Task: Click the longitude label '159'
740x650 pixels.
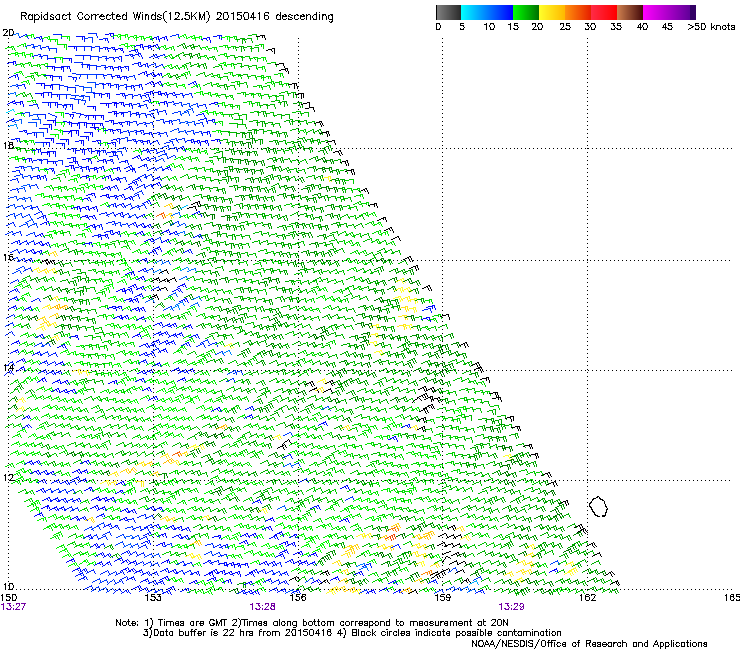Action: [442, 598]
